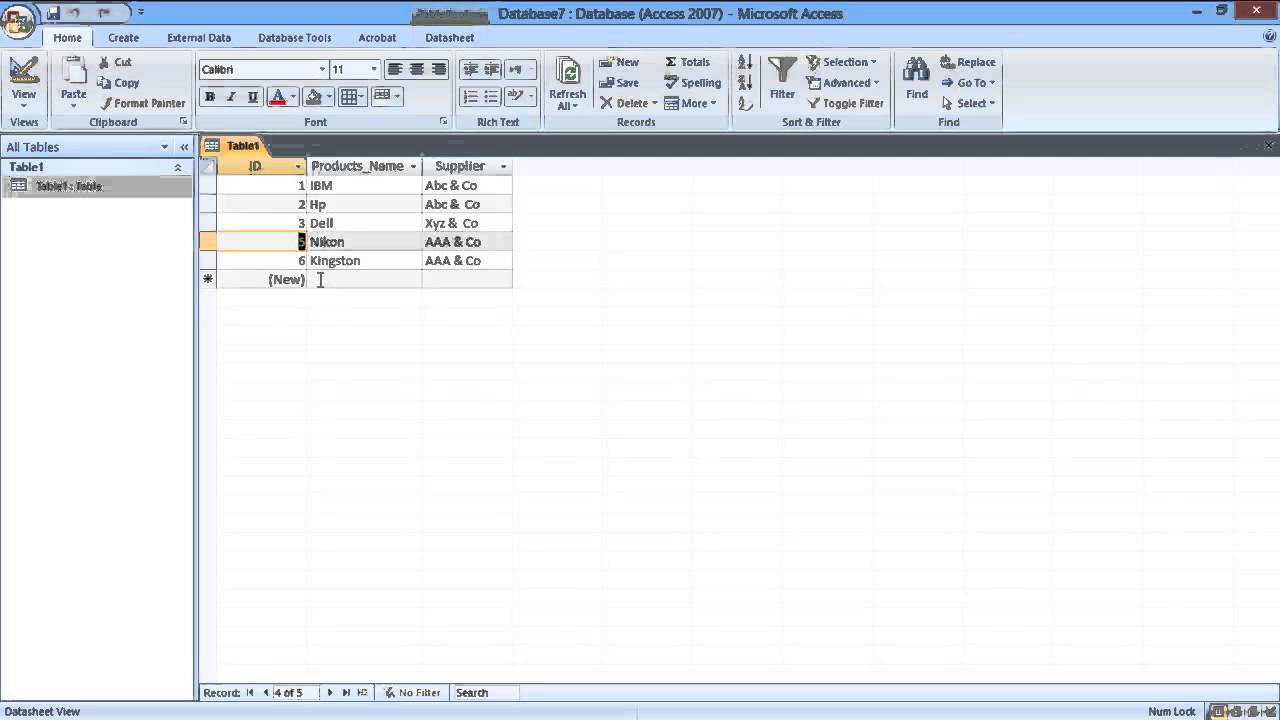1280x720 pixels.
Task: Open the More records dropdown
Action: (690, 103)
